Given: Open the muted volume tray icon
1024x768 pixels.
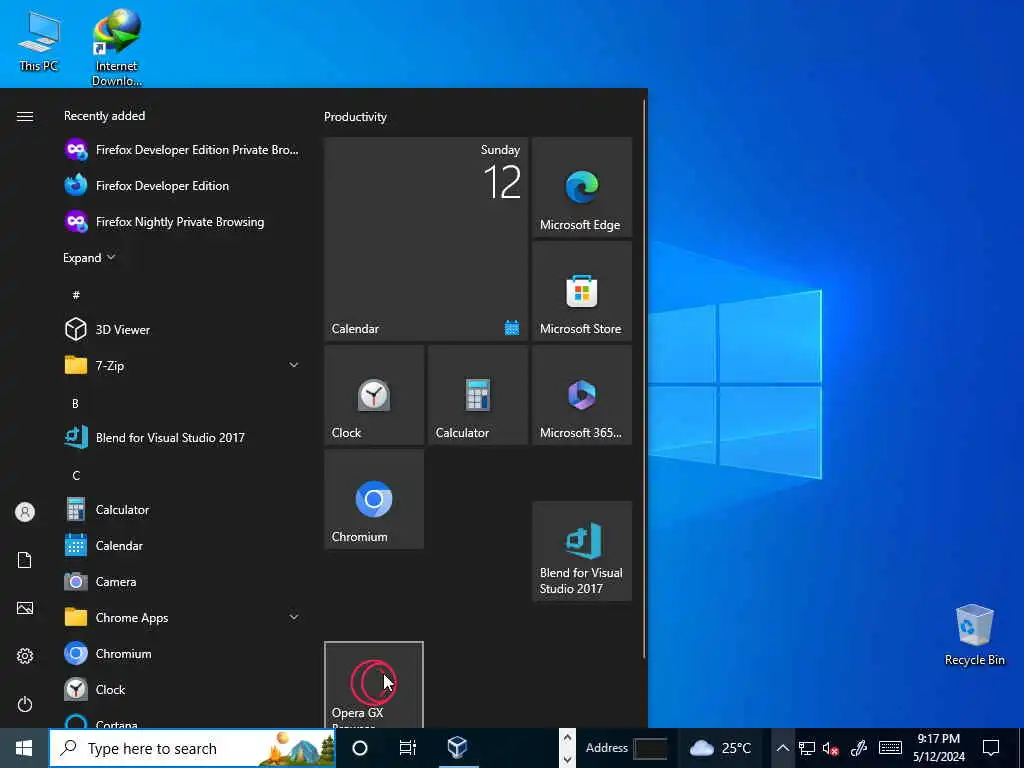Looking at the screenshot, I should 831,748.
